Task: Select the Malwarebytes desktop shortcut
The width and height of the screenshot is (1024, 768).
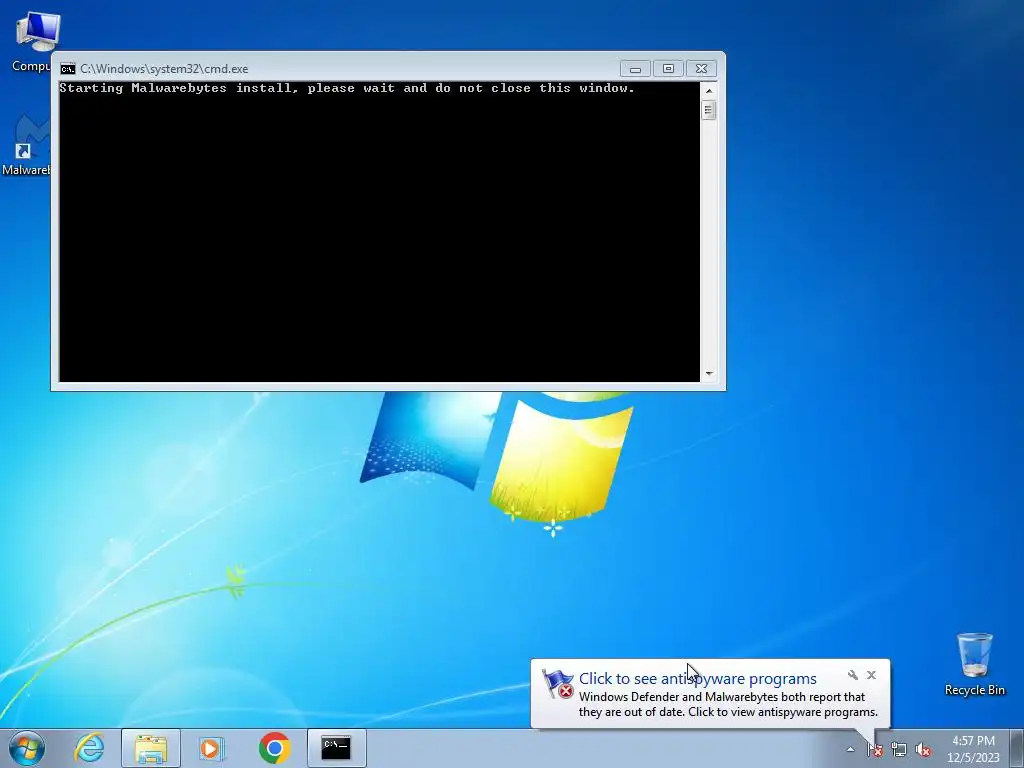Action: [x=26, y=145]
